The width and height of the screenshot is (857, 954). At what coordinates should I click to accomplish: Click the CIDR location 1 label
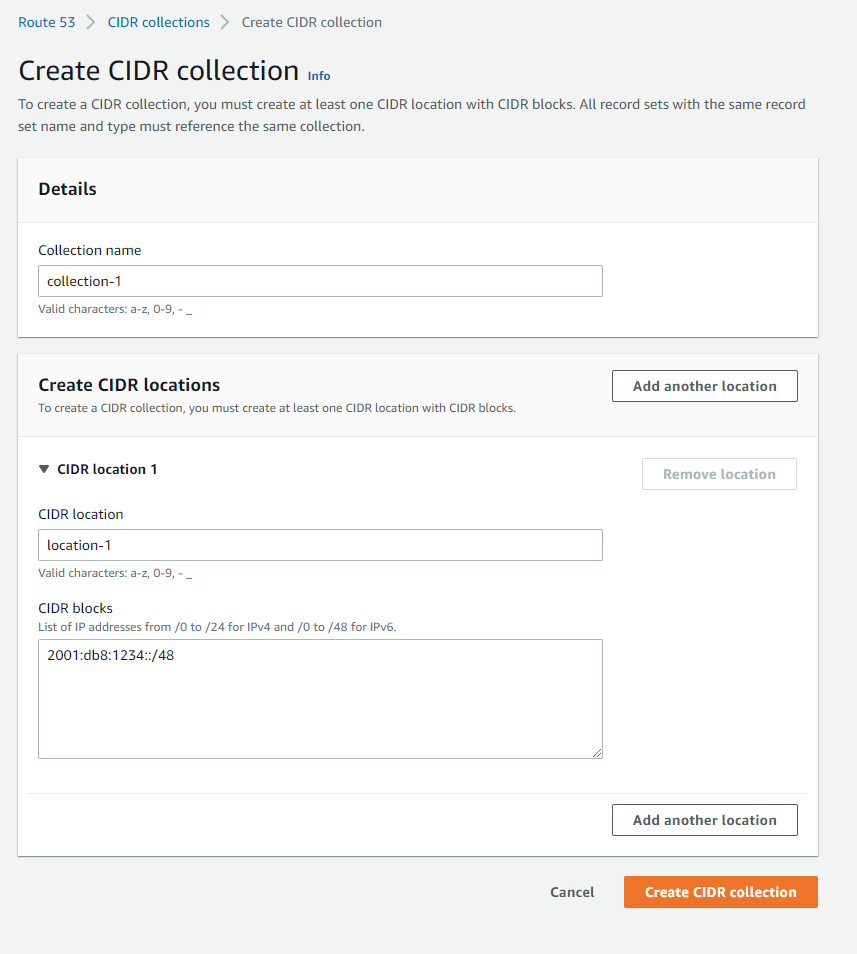point(106,469)
